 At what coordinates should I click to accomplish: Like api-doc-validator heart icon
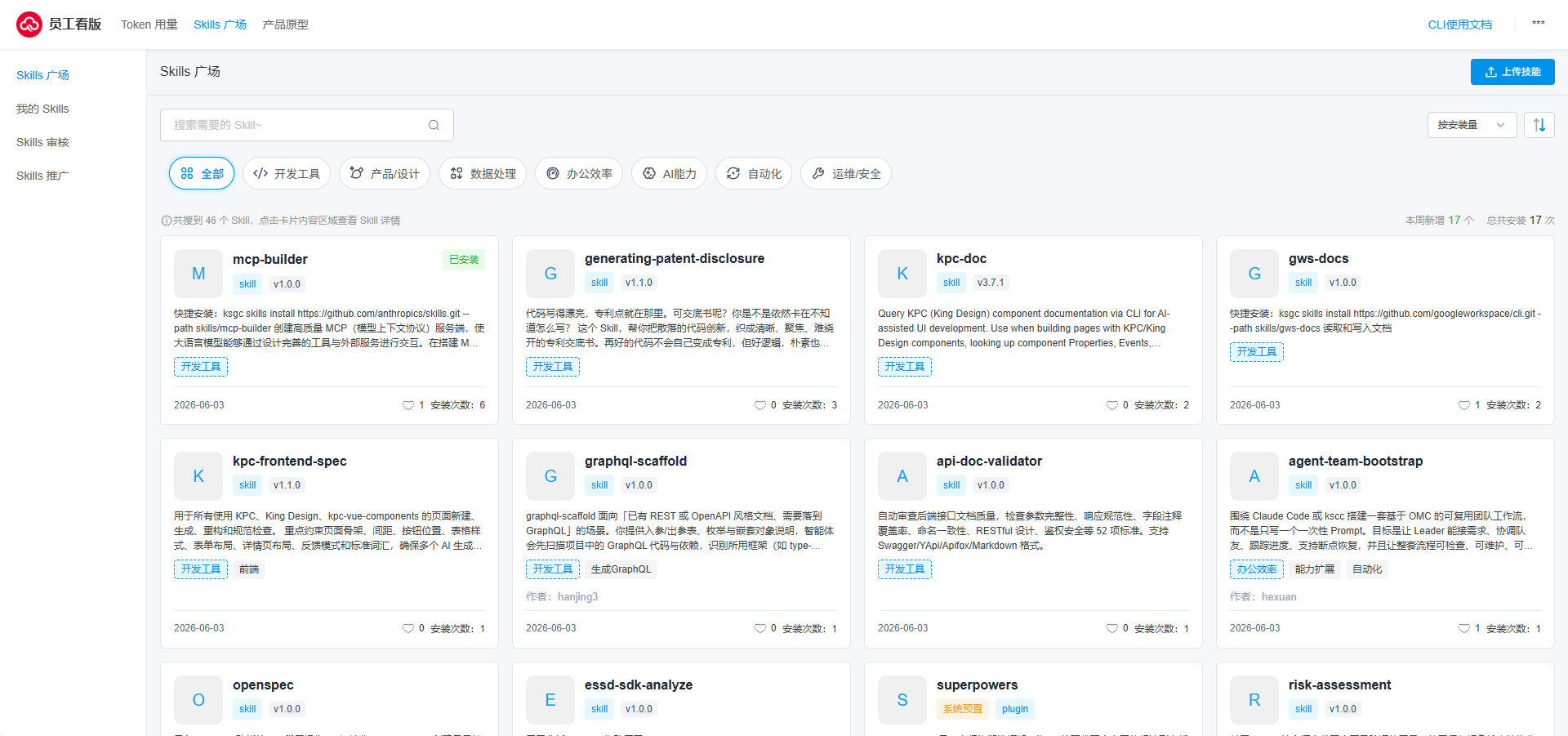pyautogui.click(x=1112, y=629)
